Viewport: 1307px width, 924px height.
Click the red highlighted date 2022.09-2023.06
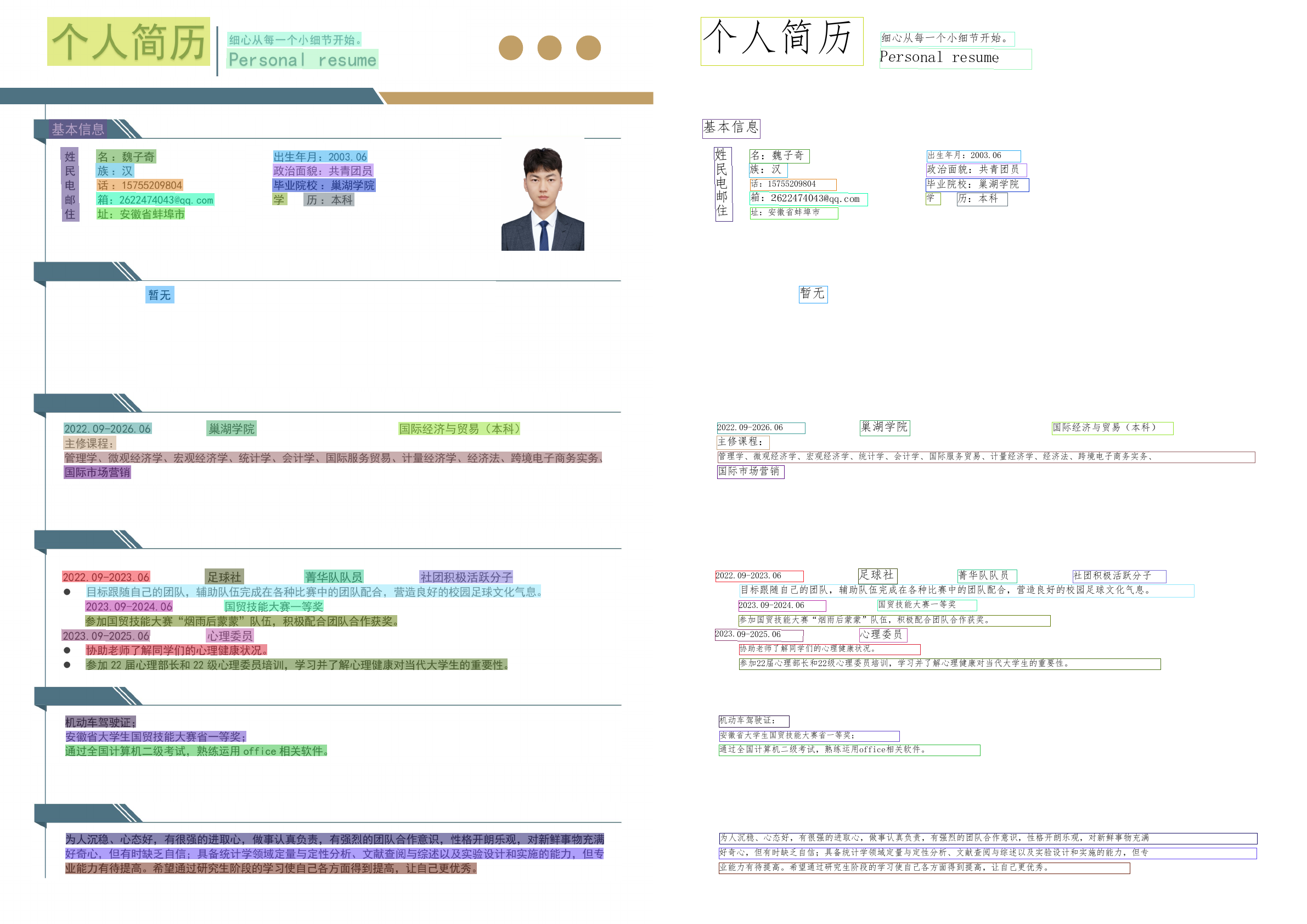(x=106, y=577)
